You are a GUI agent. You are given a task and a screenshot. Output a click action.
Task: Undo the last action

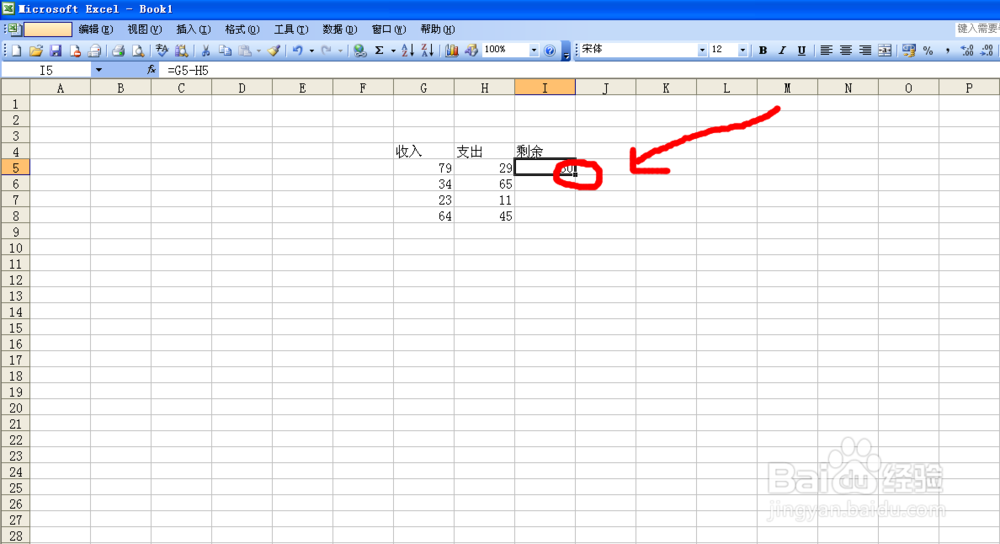(x=298, y=50)
